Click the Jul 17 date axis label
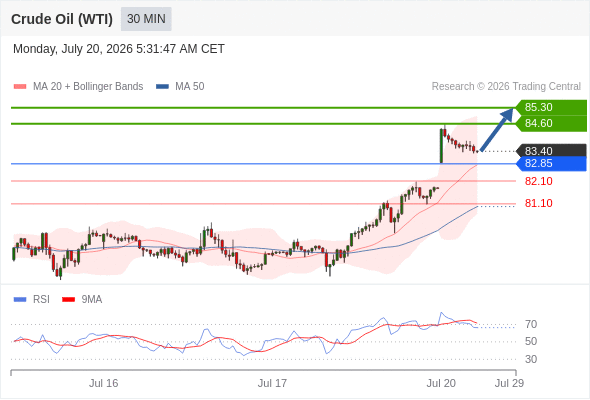 coord(272,383)
